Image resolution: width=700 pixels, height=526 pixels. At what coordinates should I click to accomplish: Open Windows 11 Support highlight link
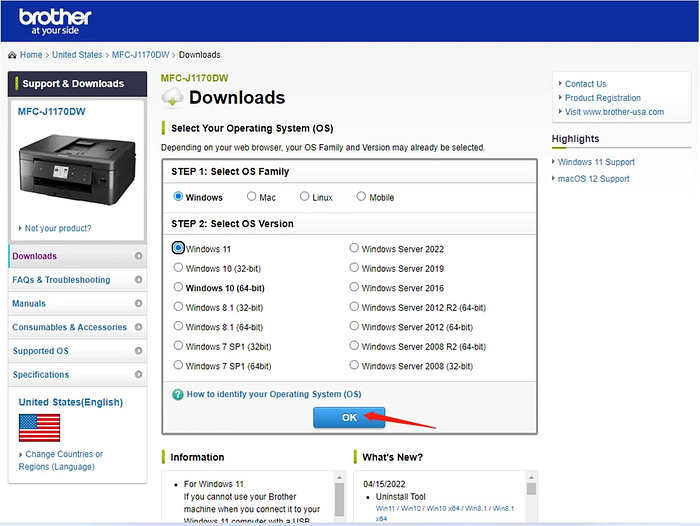(596, 162)
